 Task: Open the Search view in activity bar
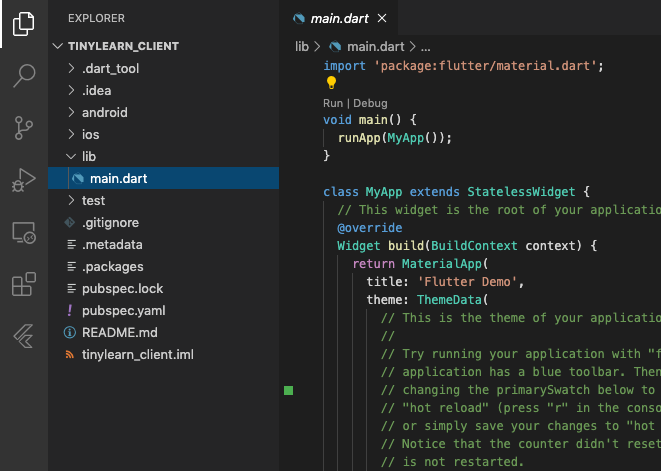(24, 75)
